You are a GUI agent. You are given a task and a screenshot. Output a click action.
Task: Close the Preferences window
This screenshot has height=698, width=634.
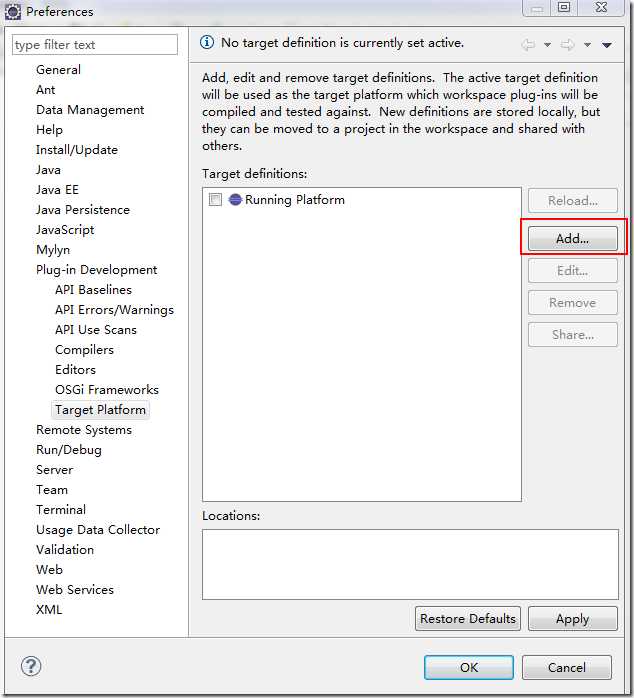pos(601,7)
